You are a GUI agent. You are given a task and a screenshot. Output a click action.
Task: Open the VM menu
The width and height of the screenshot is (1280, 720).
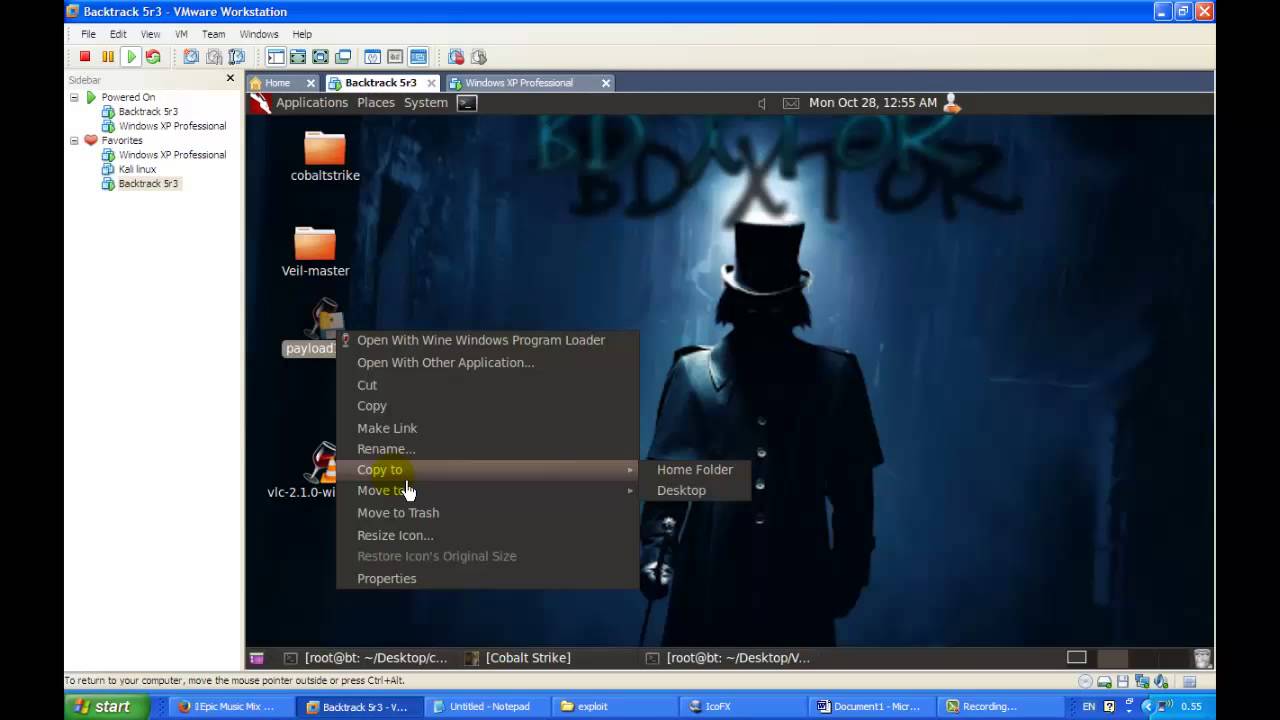(x=181, y=34)
